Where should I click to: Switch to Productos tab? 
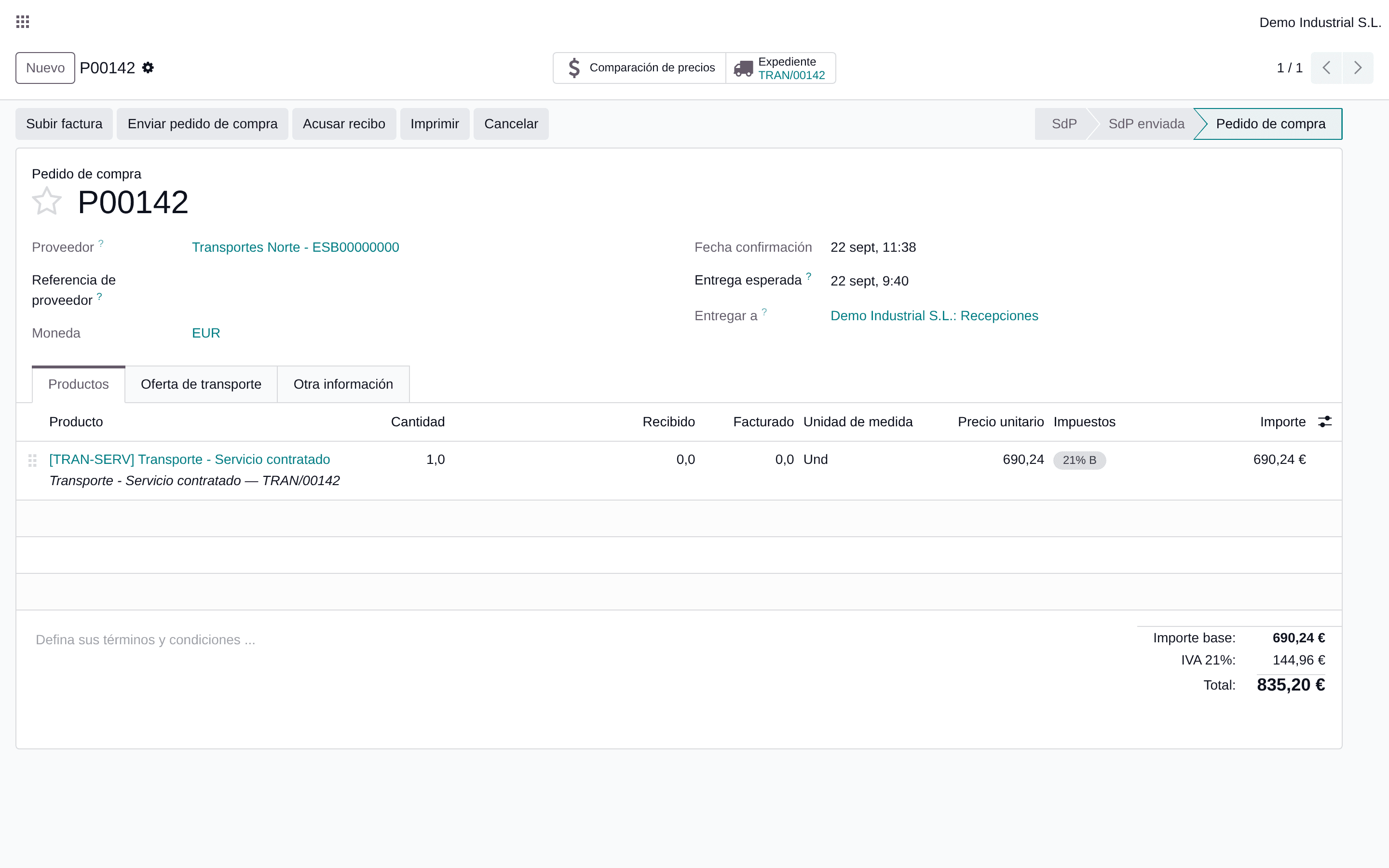79,384
